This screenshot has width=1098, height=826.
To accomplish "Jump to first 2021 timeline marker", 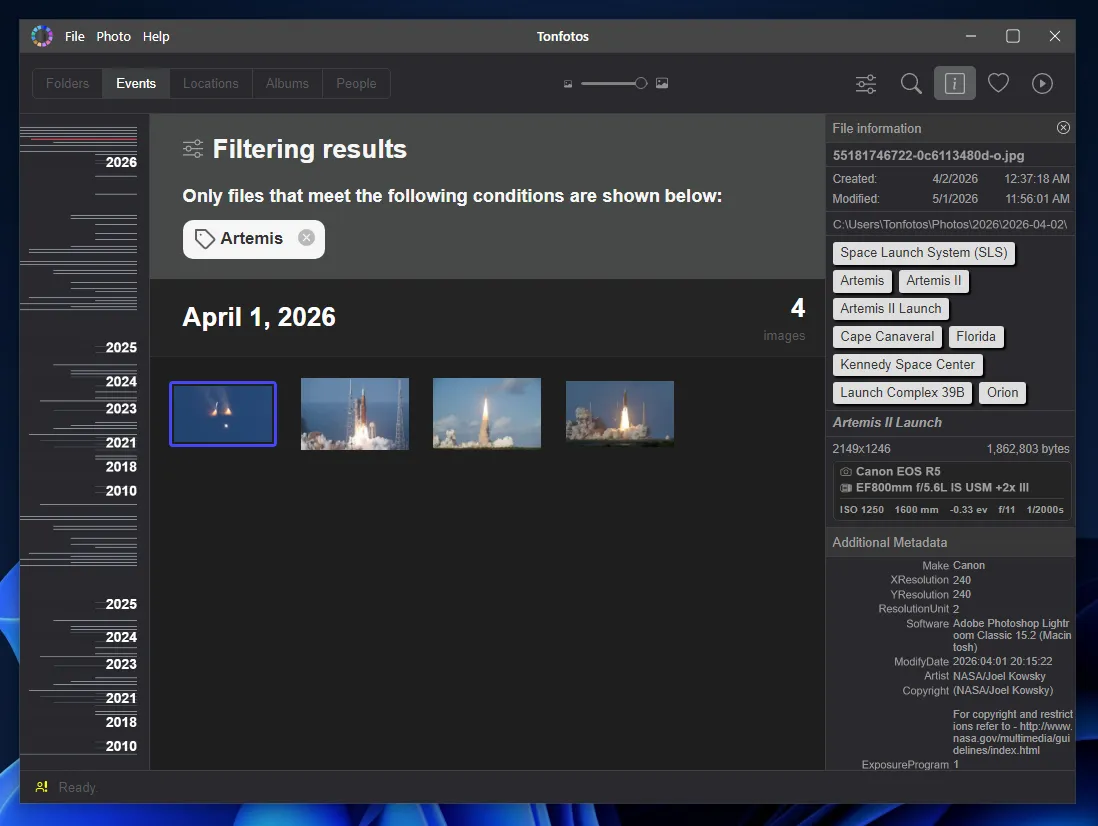I will click(121, 443).
